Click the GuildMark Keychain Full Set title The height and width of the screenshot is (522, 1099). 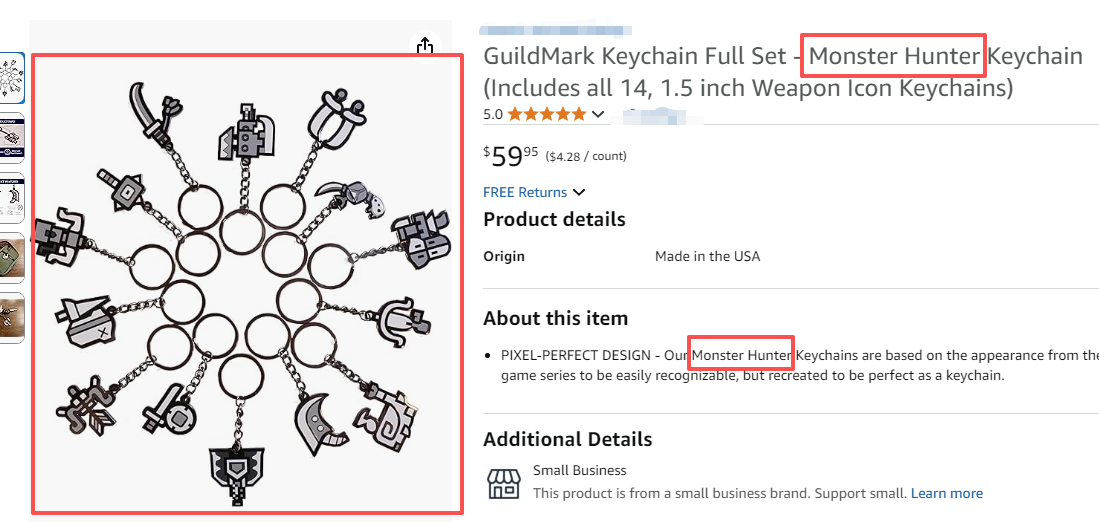tap(640, 56)
